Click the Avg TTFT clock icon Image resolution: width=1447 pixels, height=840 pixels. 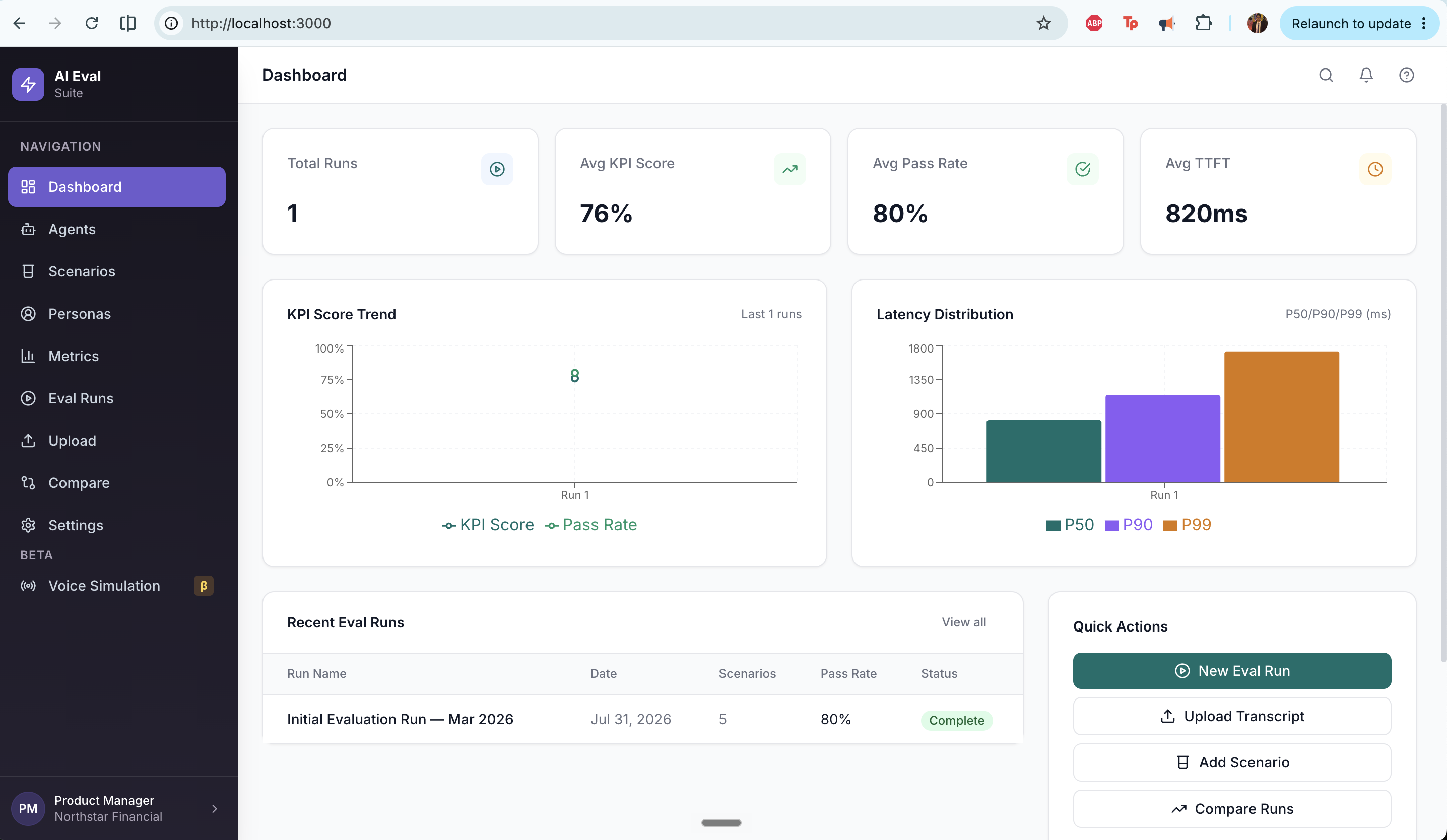[1374, 169]
